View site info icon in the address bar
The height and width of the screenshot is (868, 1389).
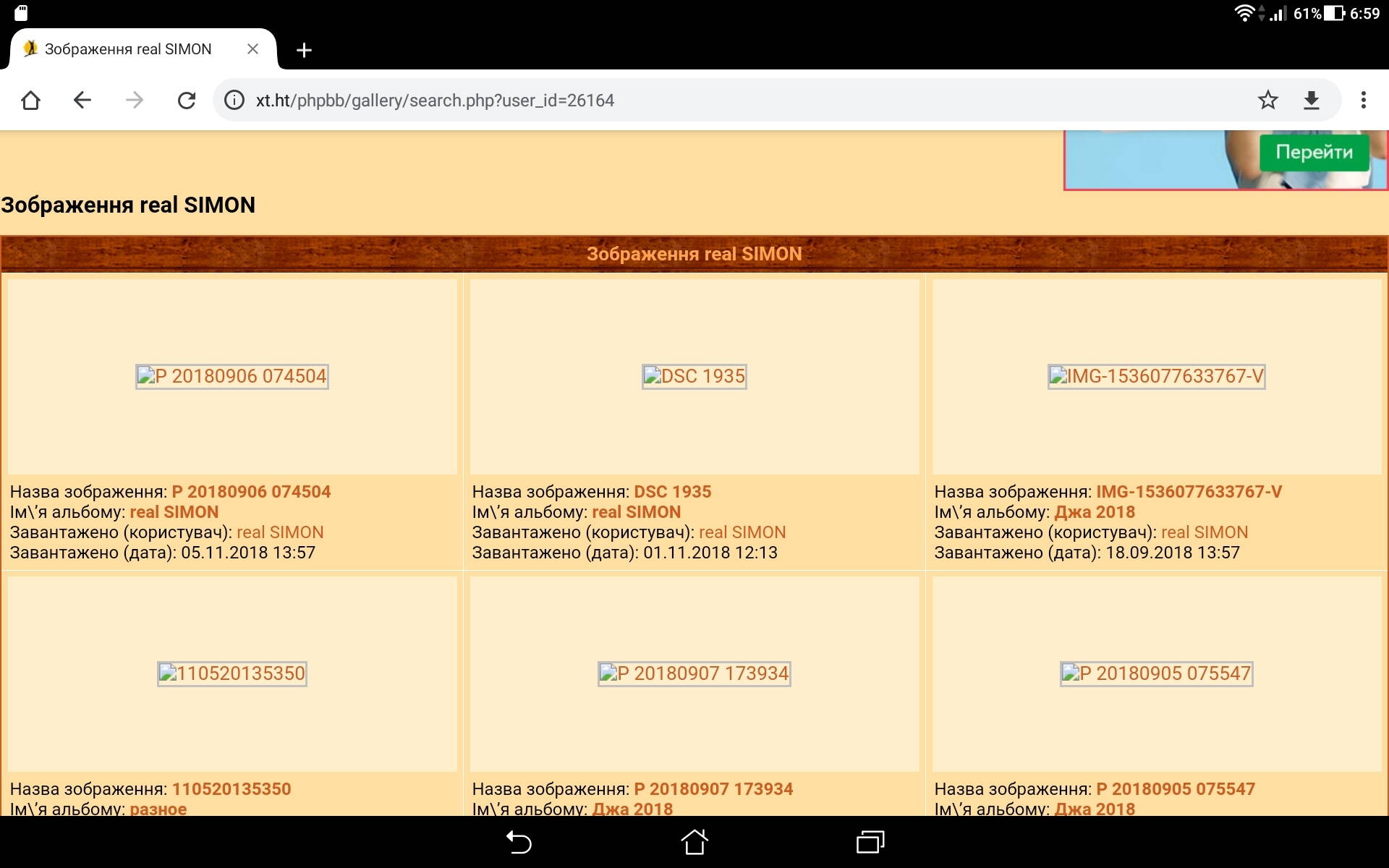pyautogui.click(x=234, y=100)
